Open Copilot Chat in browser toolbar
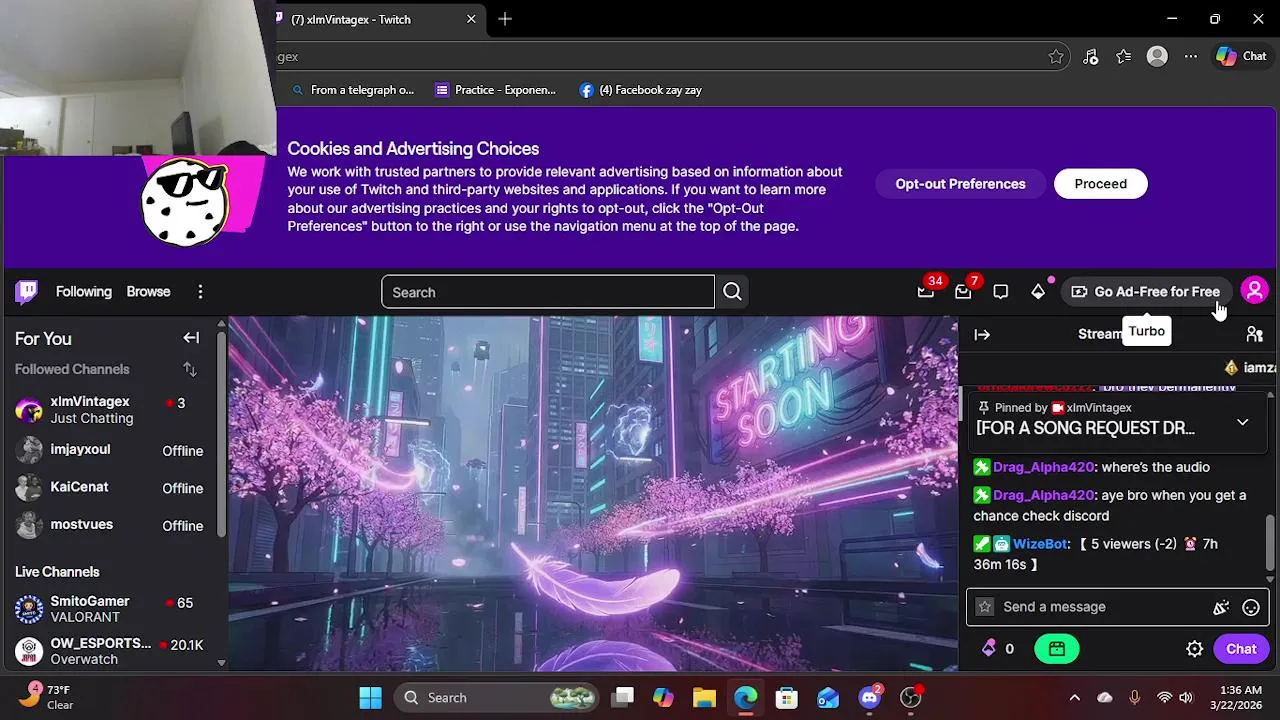The image size is (1280, 720). click(1241, 57)
